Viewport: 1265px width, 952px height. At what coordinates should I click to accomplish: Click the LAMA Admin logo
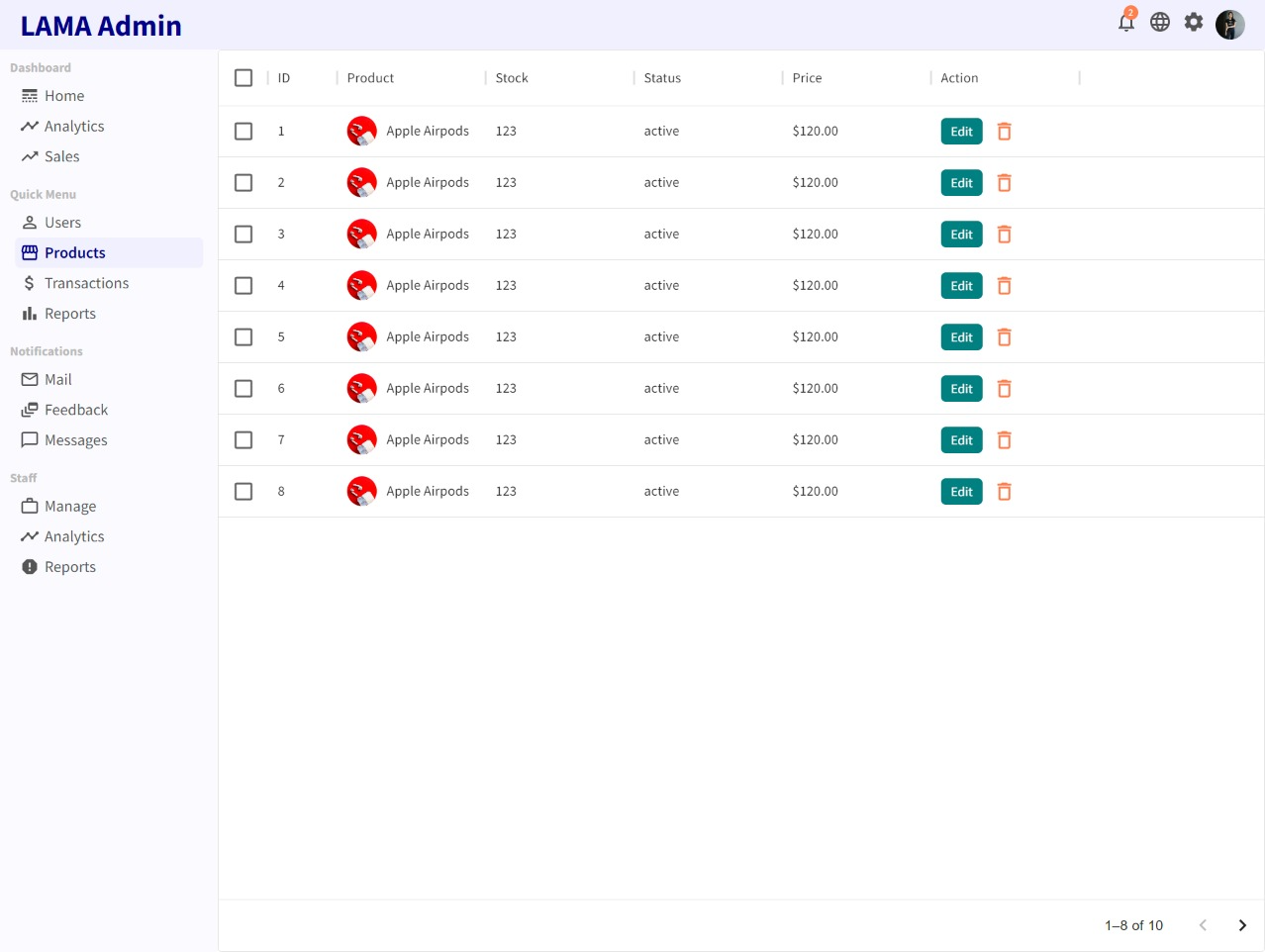tap(101, 26)
